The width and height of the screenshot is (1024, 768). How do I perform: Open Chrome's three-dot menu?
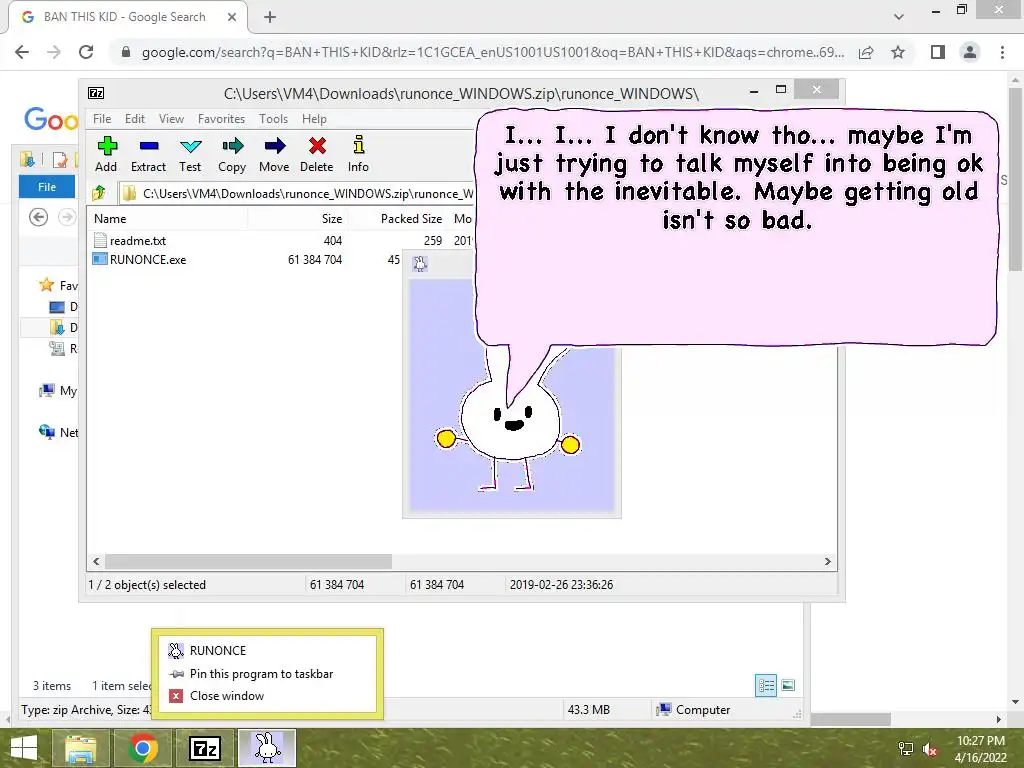[x=1002, y=52]
